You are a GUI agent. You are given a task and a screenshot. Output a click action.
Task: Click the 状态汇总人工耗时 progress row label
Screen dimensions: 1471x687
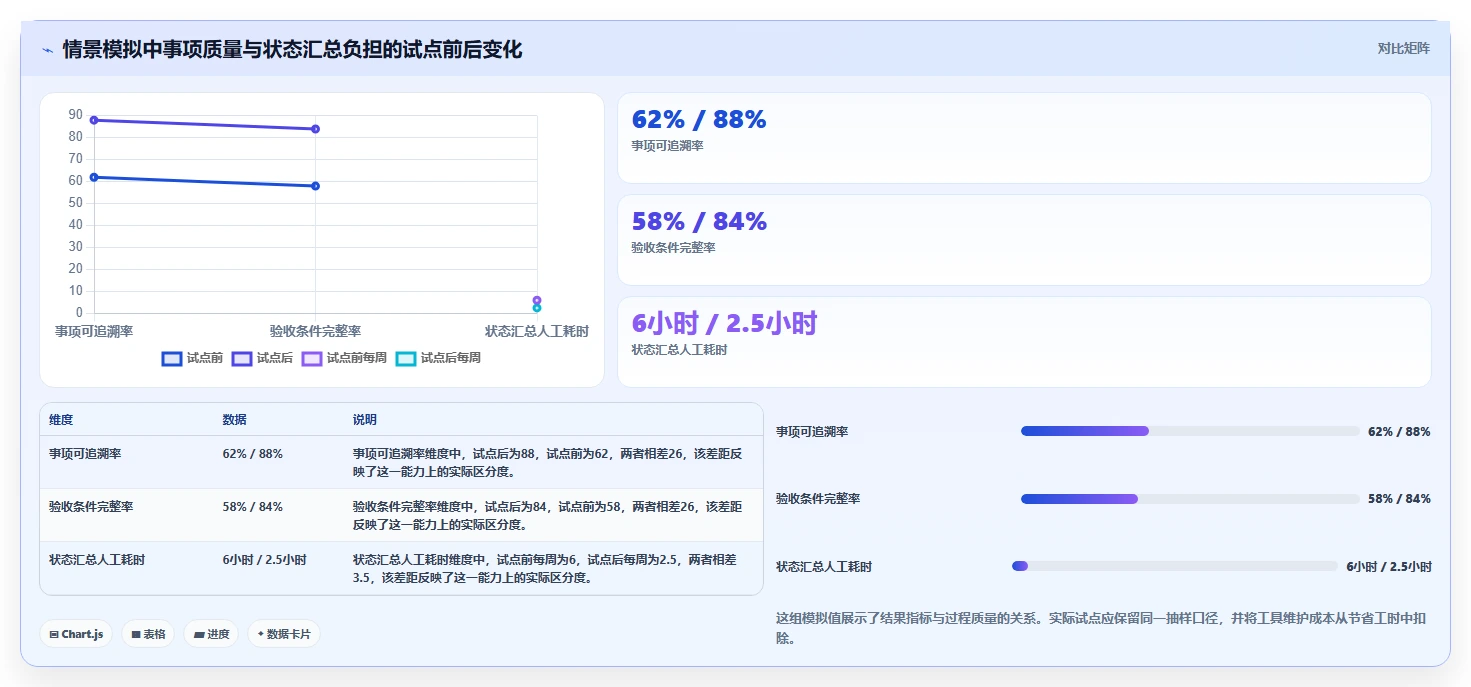coord(824,567)
